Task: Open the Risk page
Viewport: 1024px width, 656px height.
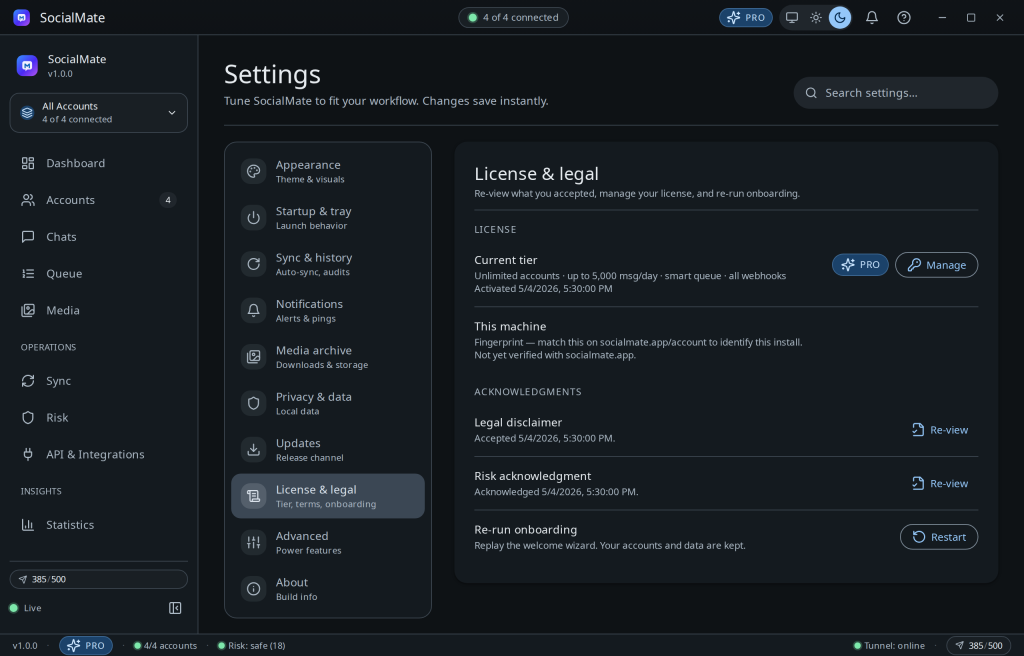Action: (x=99, y=418)
